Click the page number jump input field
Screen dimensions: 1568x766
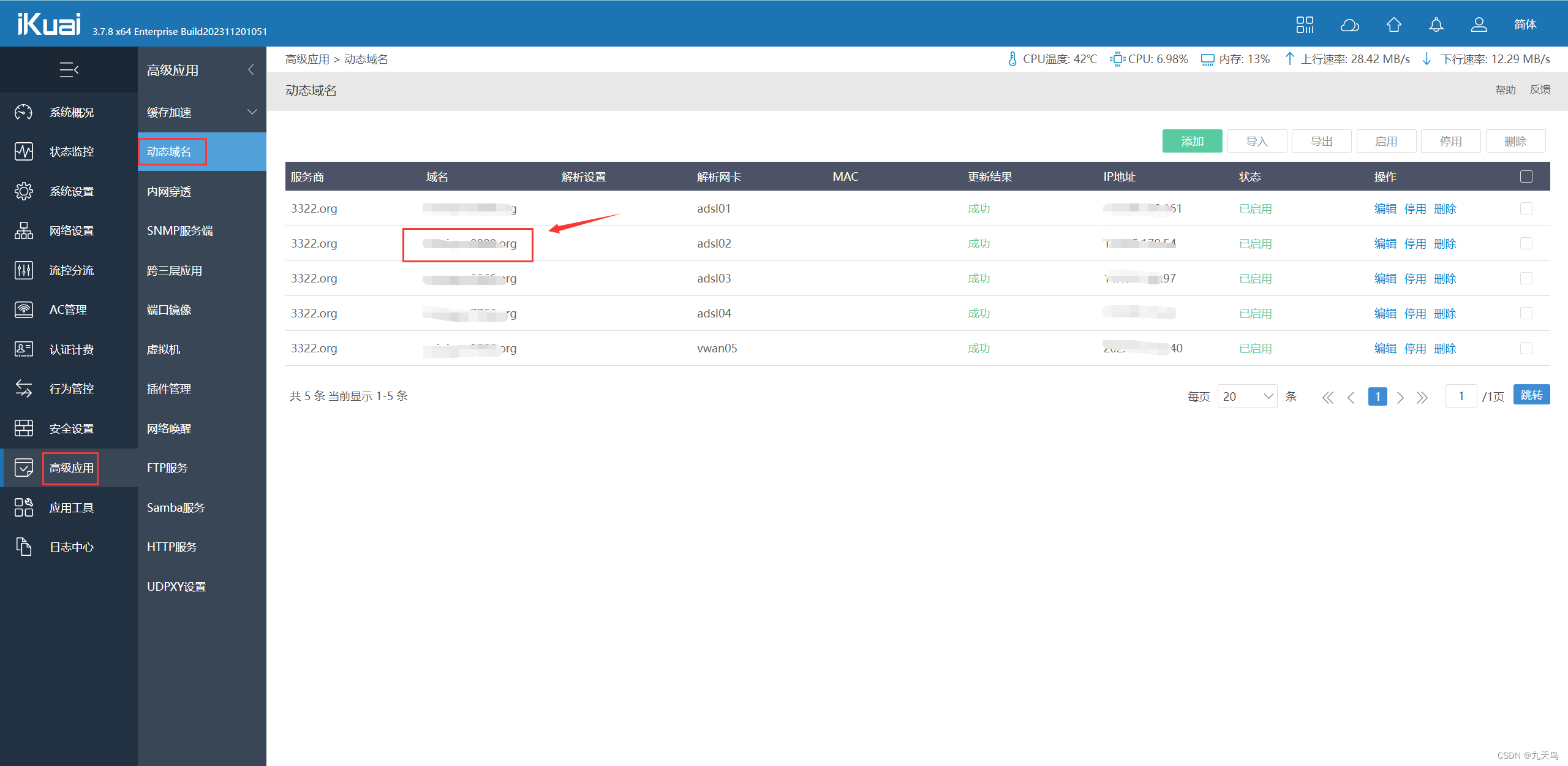click(1461, 396)
